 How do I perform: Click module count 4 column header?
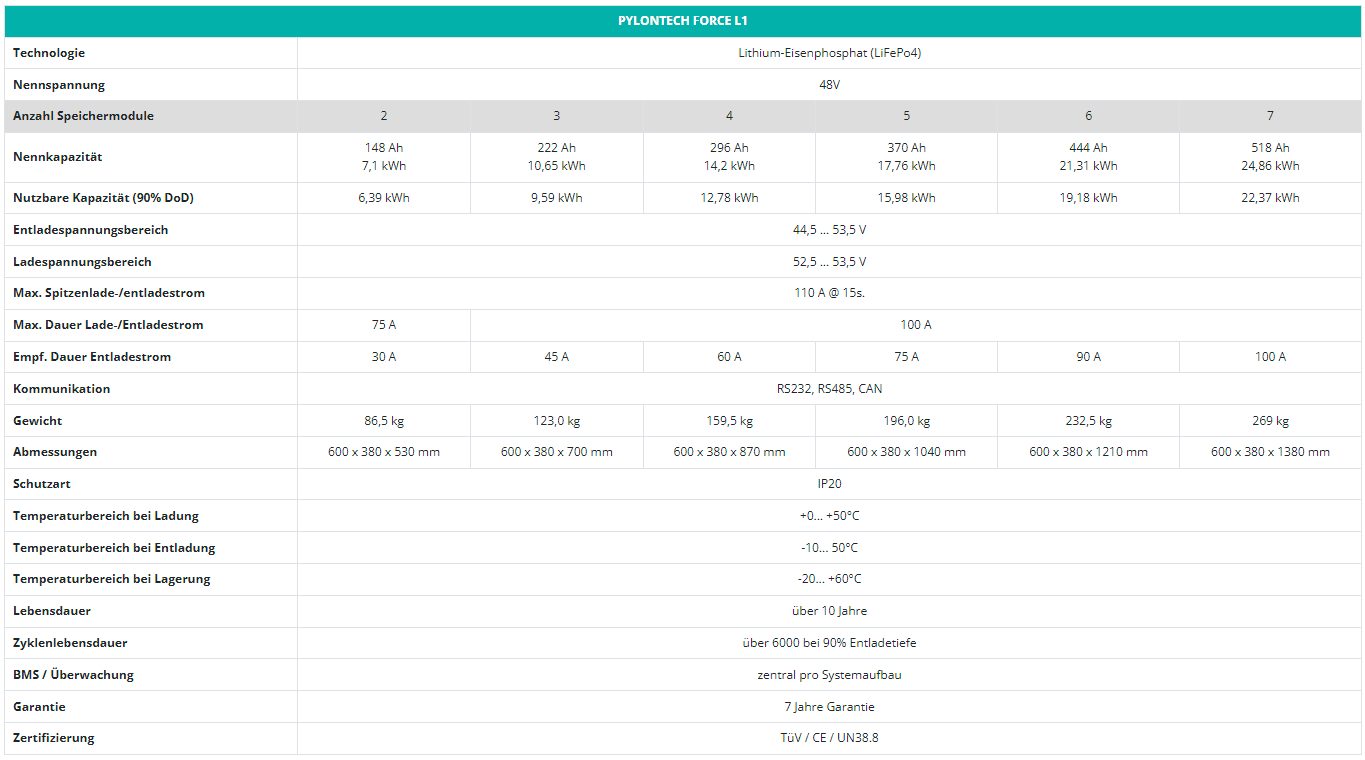[x=729, y=116]
